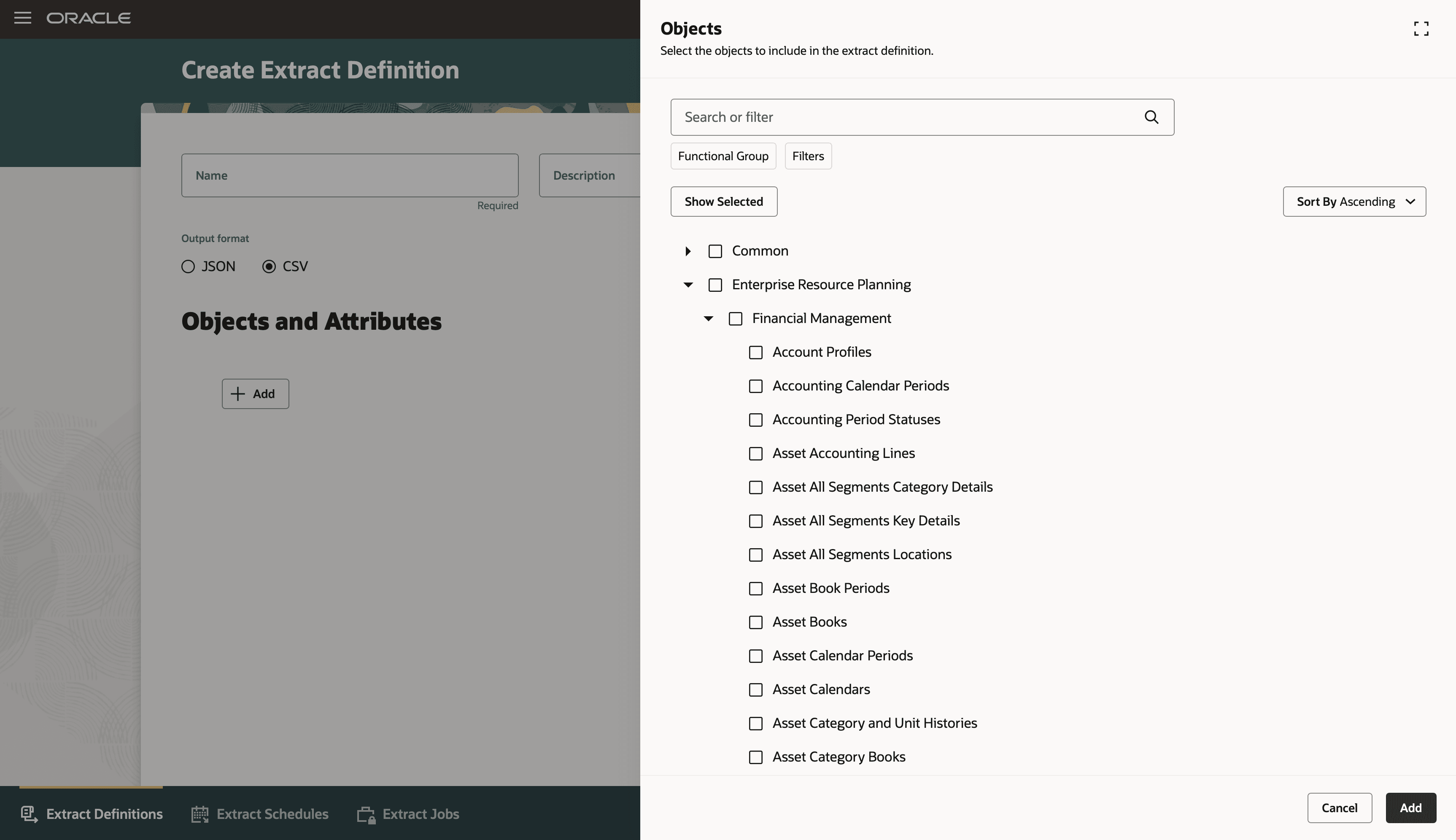Click the plus Add icon under Objects and Attributes
This screenshot has width=1456, height=840.
click(x=237, y=393)
